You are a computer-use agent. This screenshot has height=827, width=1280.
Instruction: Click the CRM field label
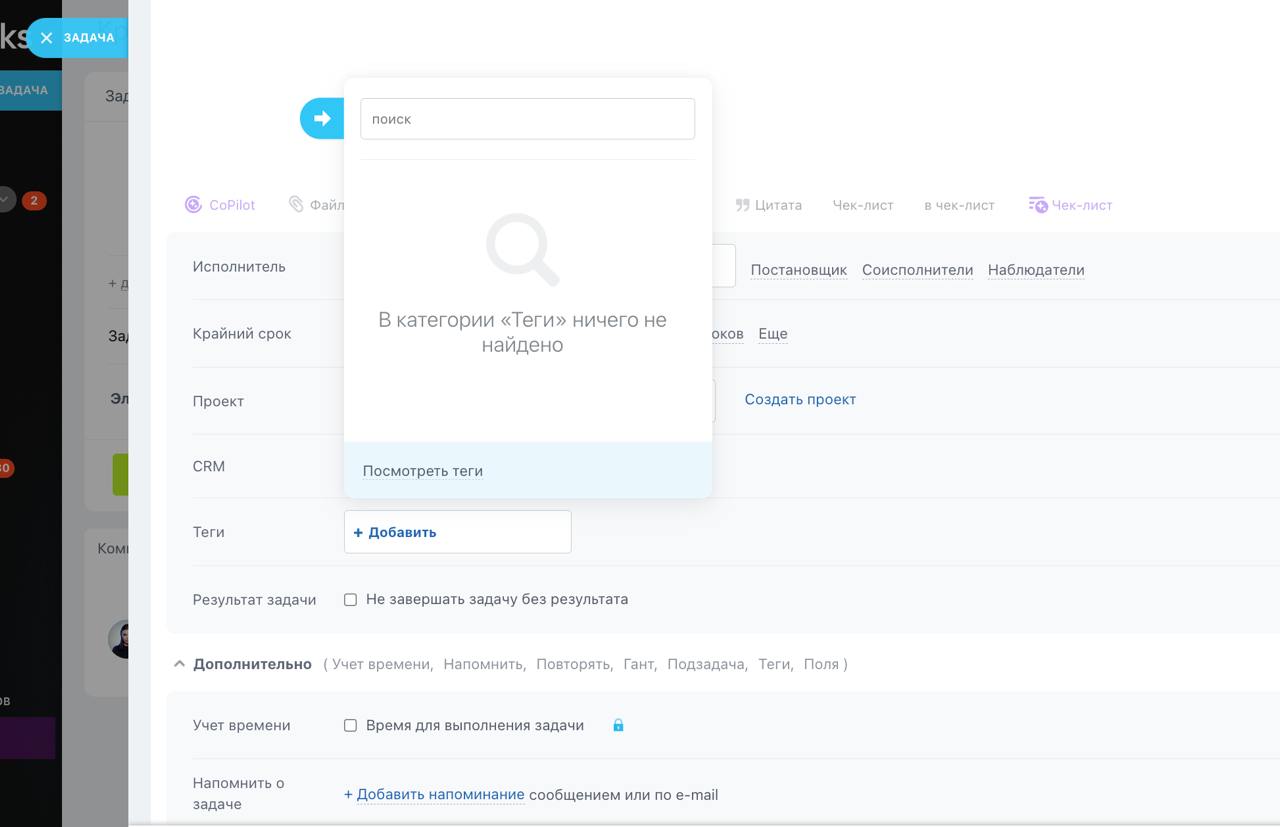(209, 466)
